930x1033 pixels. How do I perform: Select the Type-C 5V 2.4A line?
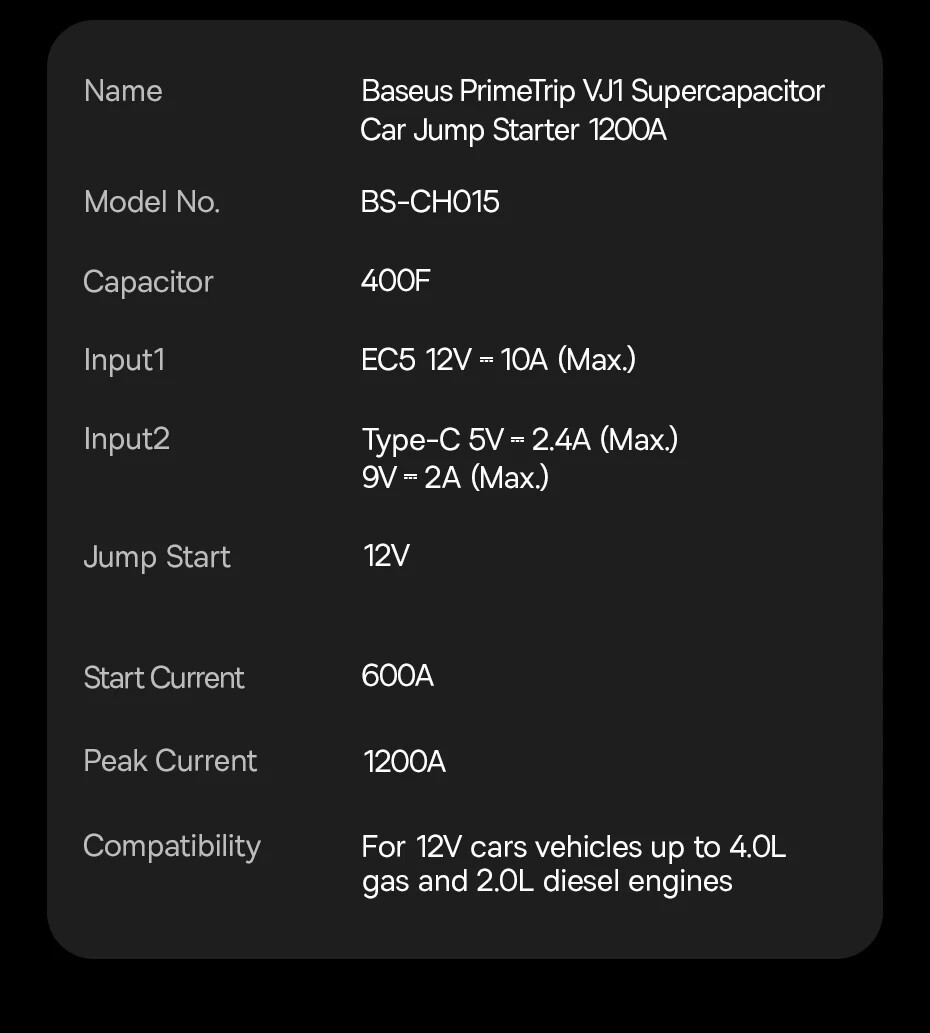click(x=520, y=440)
